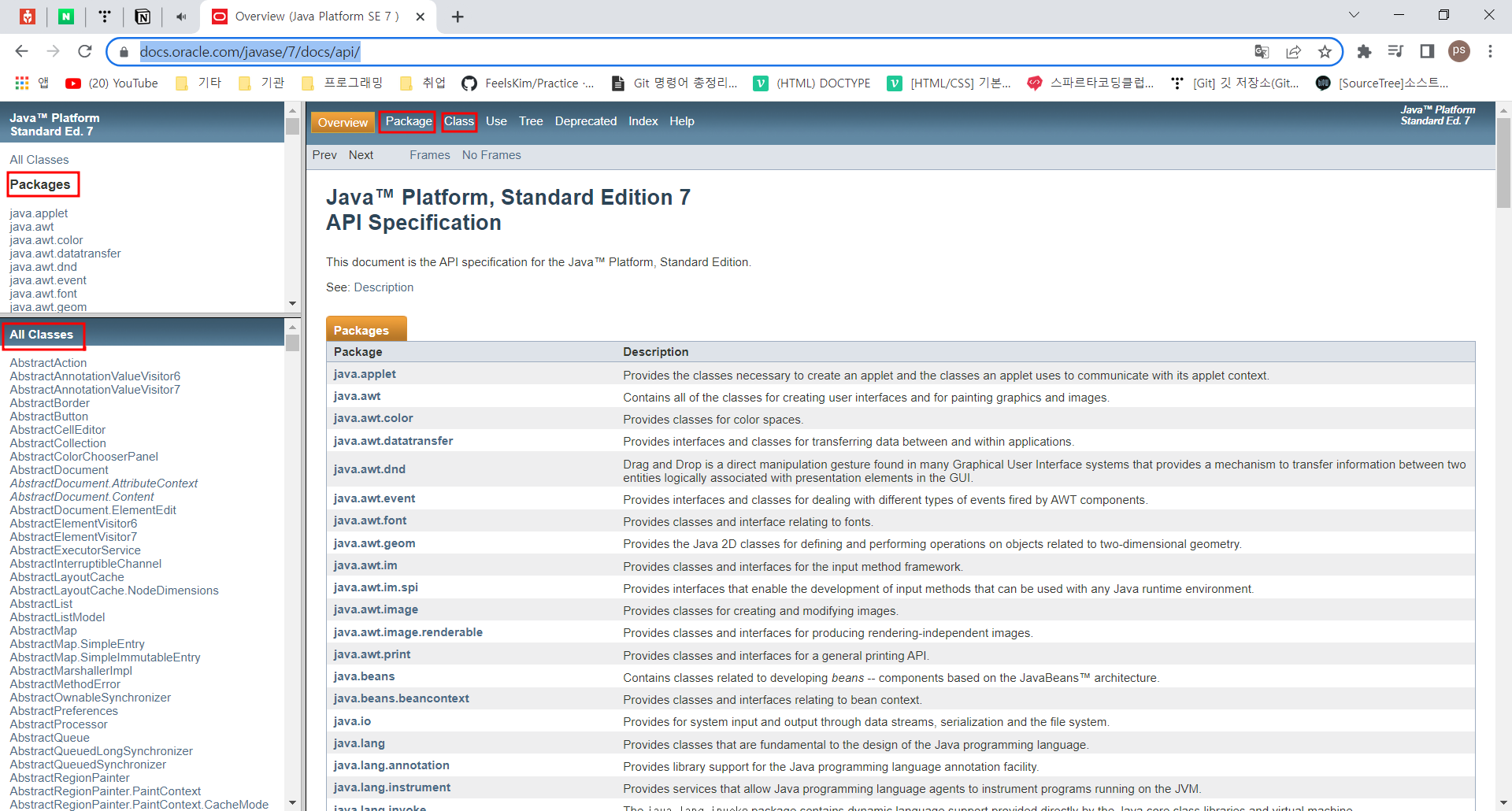Open the Extensions puzzle icon

pyautogui.click(x=1364, y=51)
